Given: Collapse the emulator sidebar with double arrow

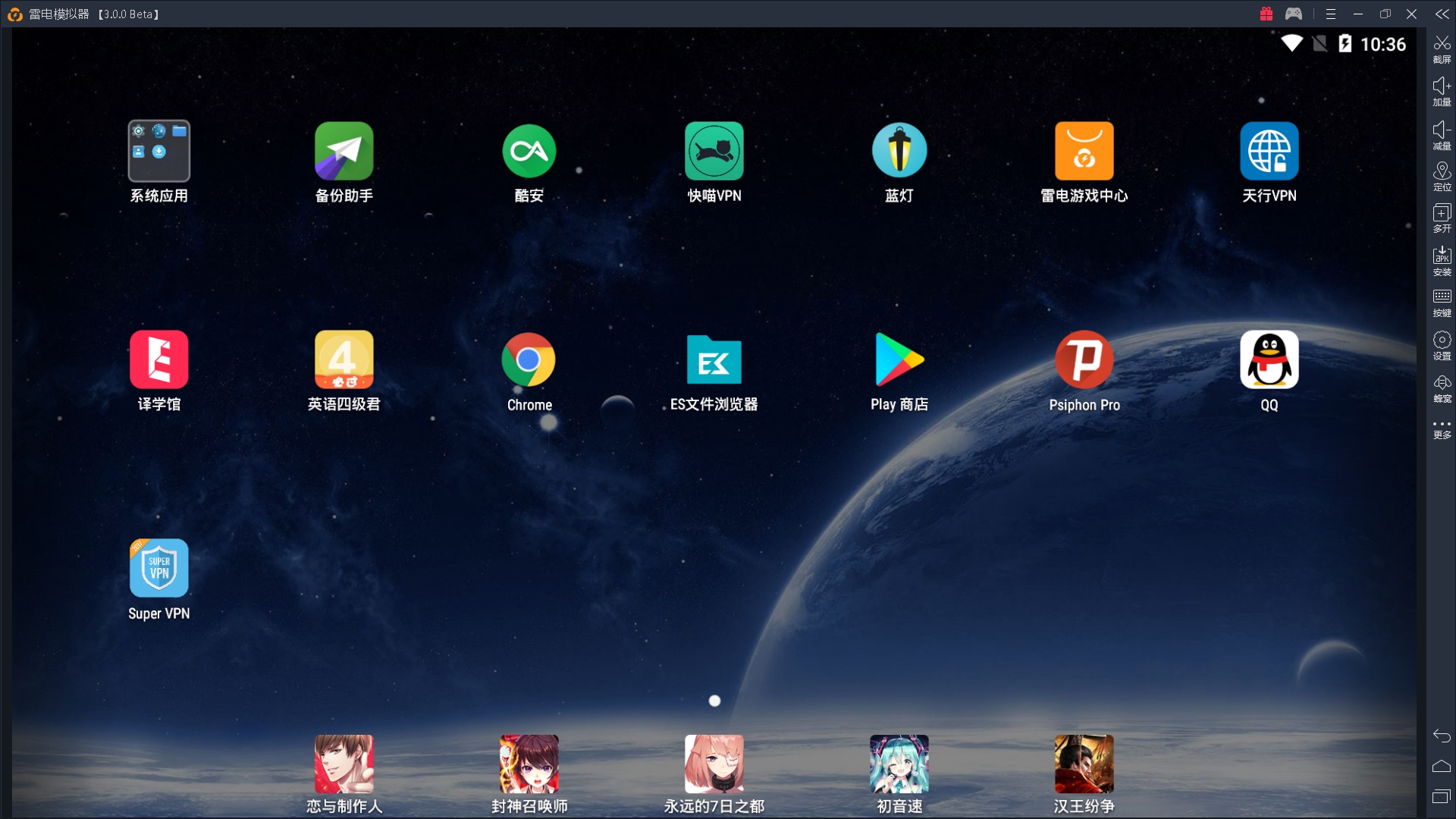Looking at the screenshot, I should click(1442, 14).
